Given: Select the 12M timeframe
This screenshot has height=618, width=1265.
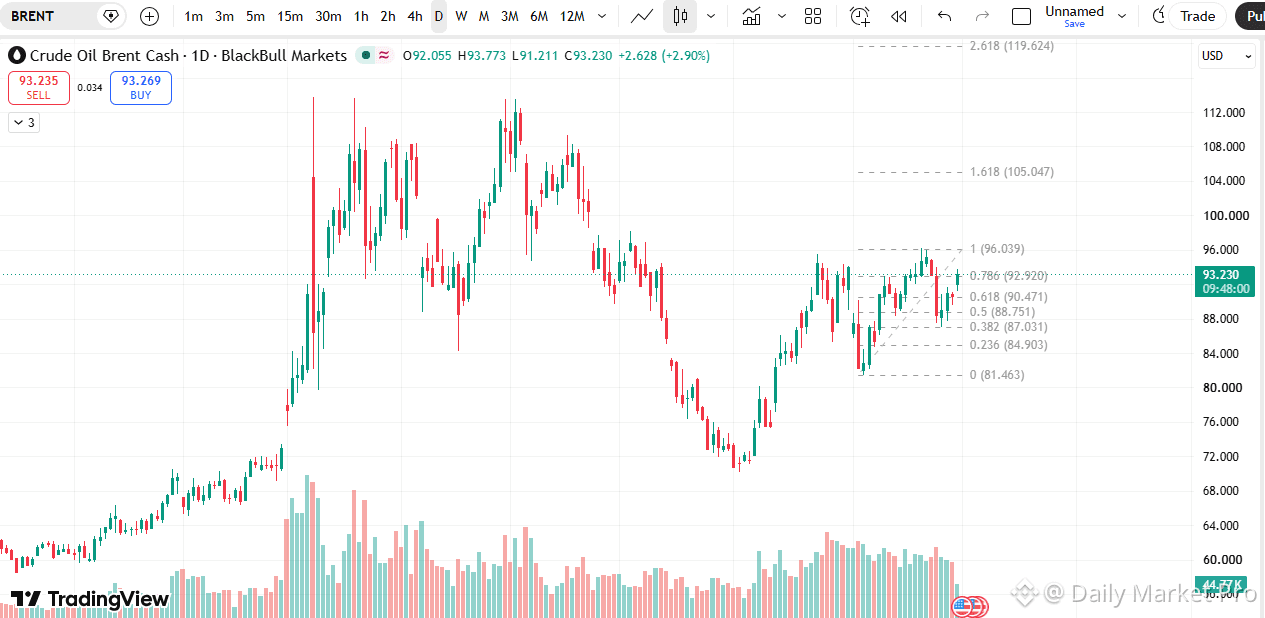Looking at the screenshot, I should tap(572, 16).
